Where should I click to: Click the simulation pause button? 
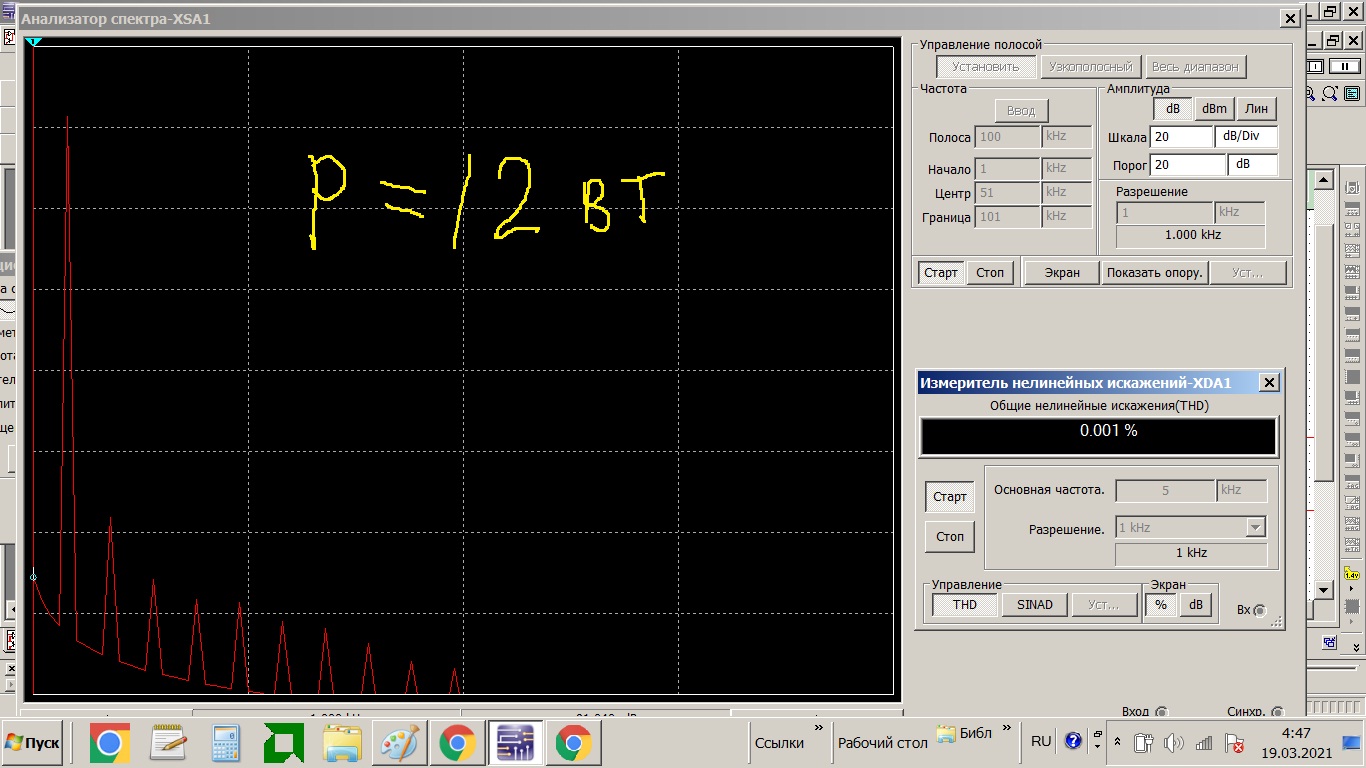(x=1345, y=66)
